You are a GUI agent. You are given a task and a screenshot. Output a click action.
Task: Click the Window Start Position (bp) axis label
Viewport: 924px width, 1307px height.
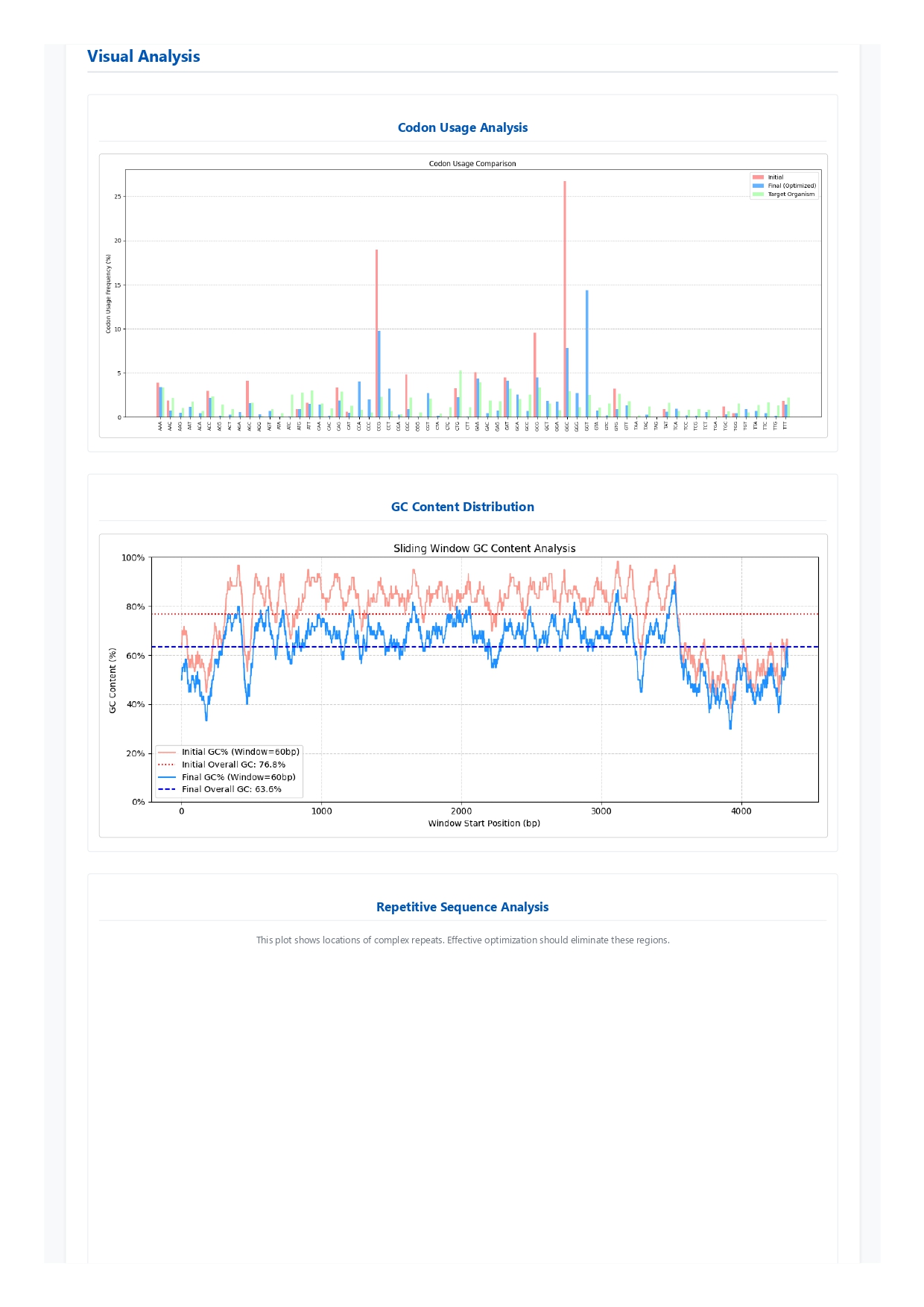pyautogui.click(x=484, y=823)
